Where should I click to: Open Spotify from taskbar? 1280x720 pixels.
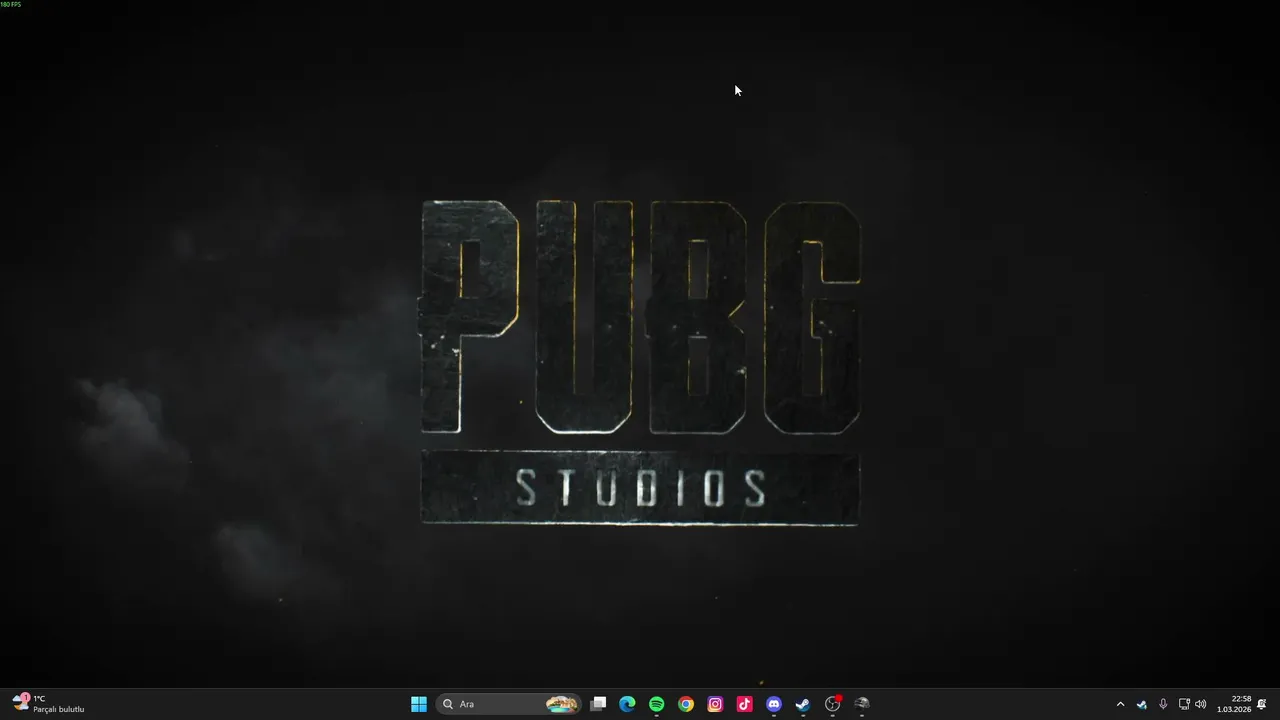point(657,704)
